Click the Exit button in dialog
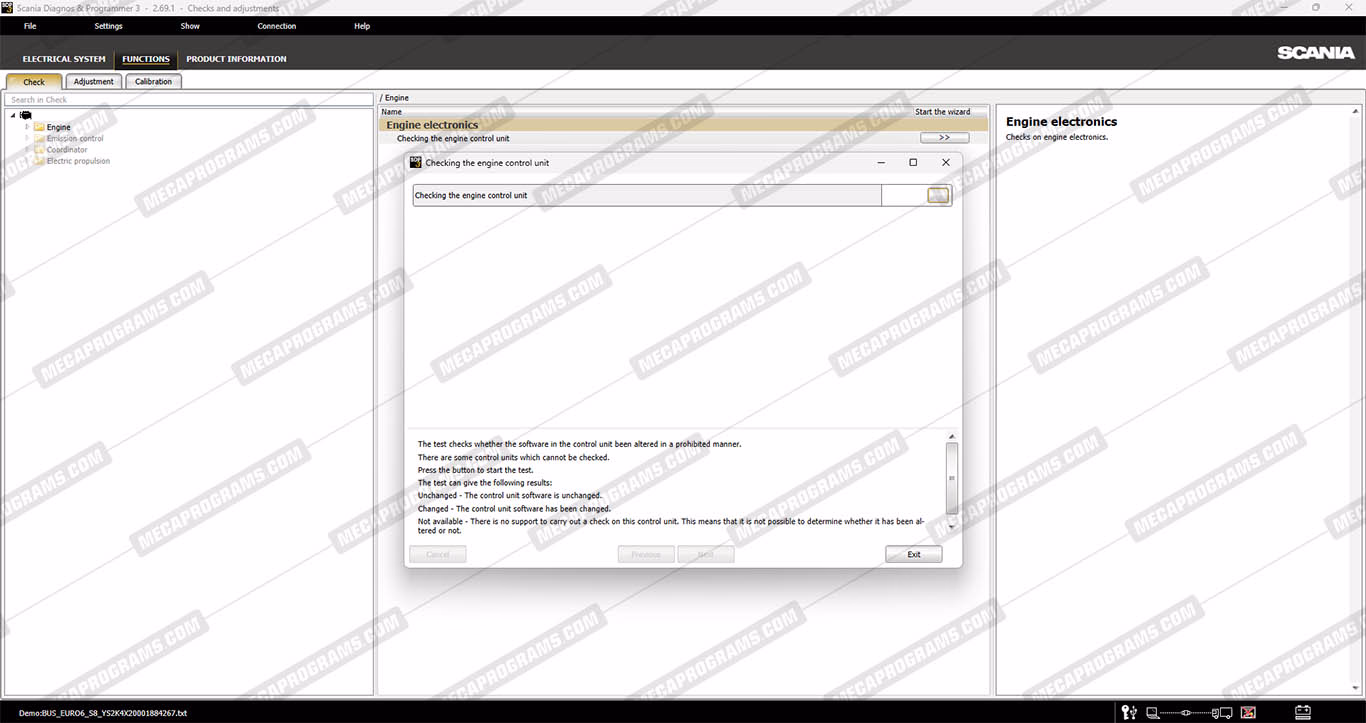 (913, 554)
